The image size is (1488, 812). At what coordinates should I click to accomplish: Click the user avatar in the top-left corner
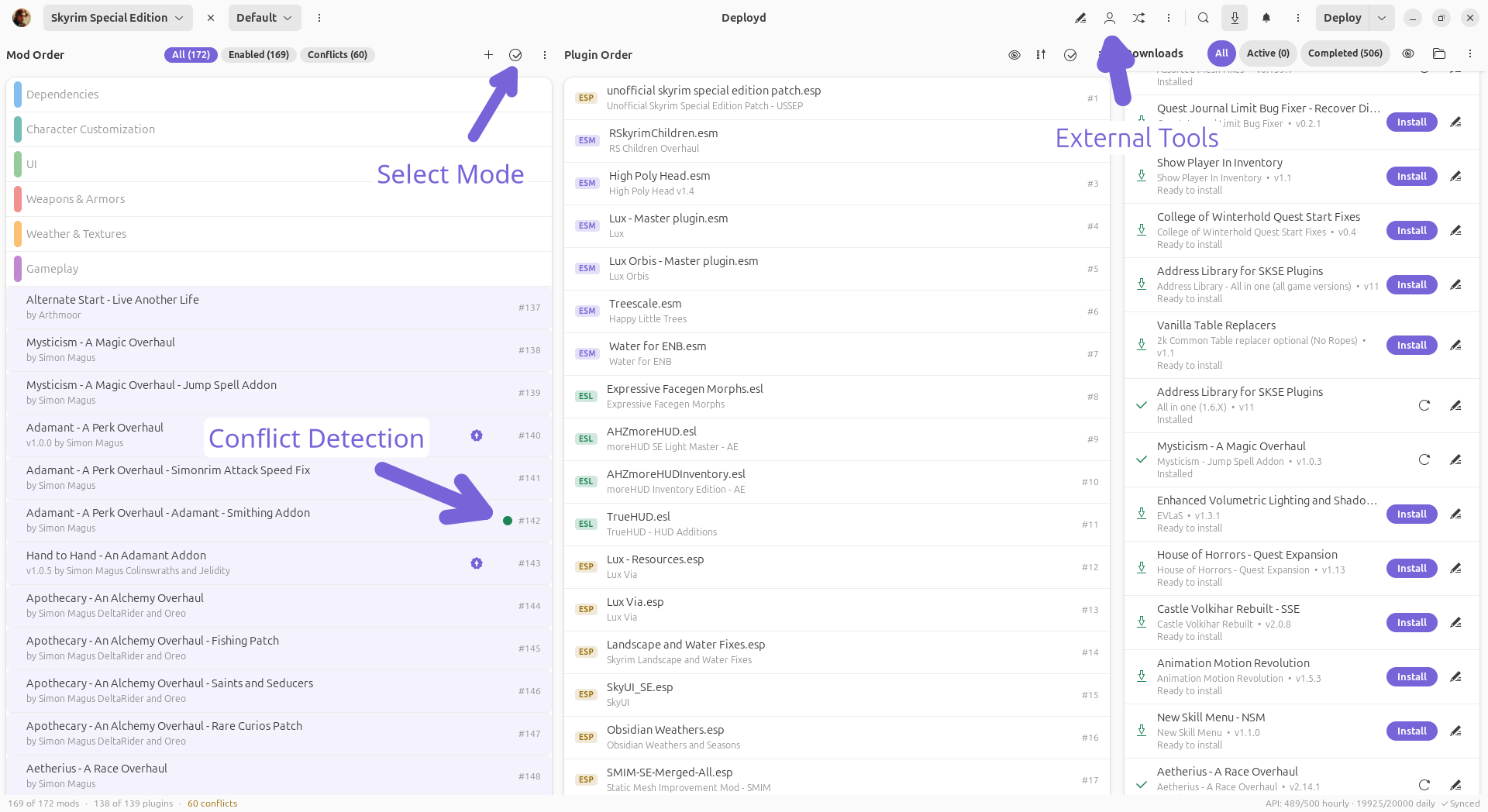[22, 18]
